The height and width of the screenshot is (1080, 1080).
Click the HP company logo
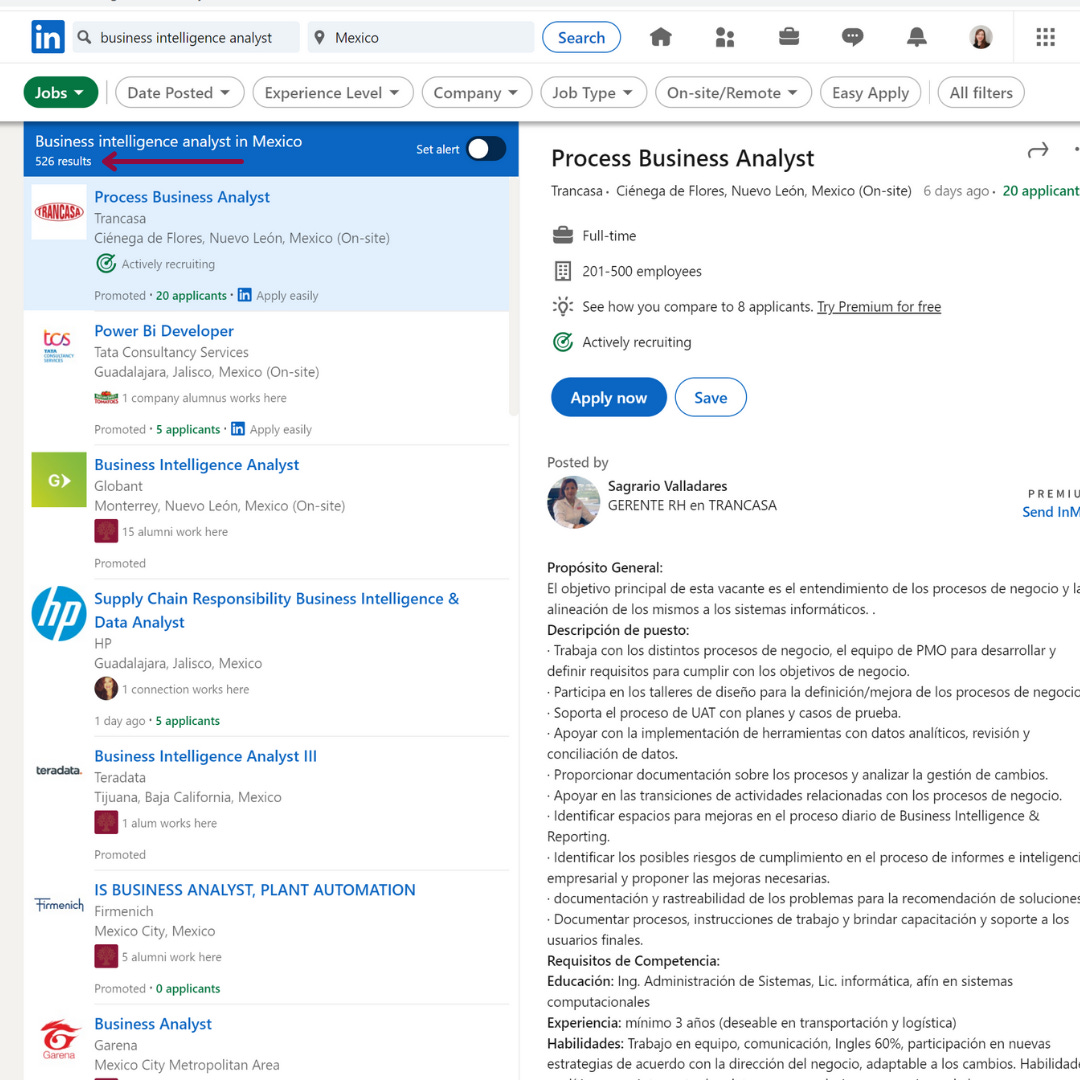tap(59, 614)
